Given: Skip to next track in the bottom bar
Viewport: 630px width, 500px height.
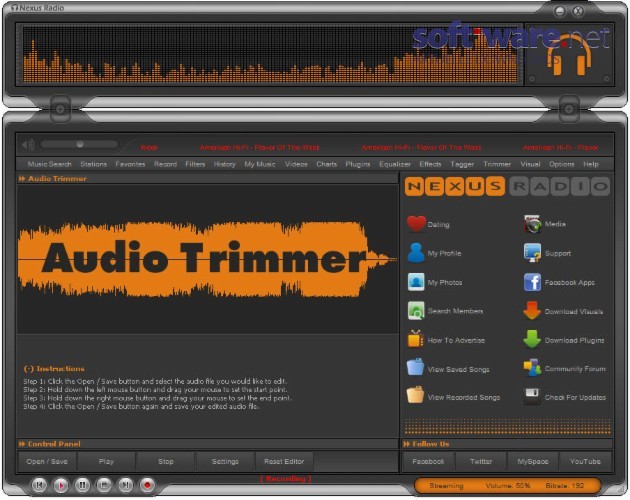Looking at the screenshot, I should click(125, 485).
